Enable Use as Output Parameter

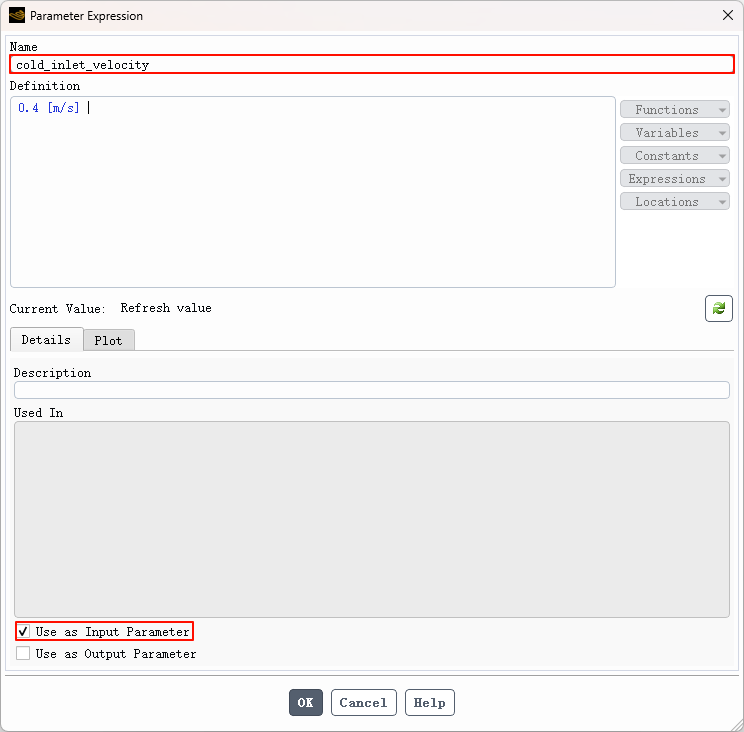tap(23, 653)
